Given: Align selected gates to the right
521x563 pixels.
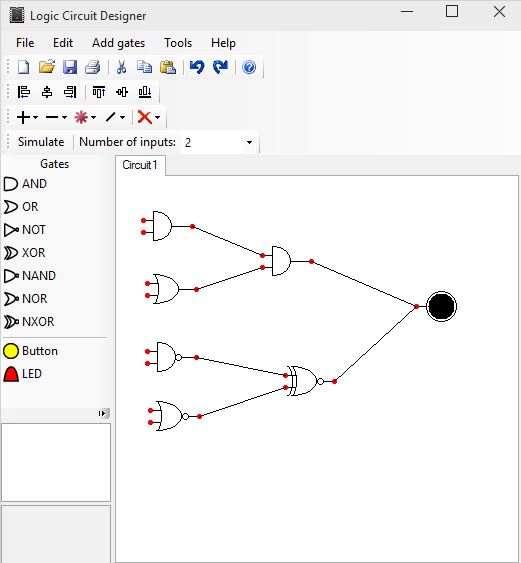Looking at the screenshot, I should 70,92.
